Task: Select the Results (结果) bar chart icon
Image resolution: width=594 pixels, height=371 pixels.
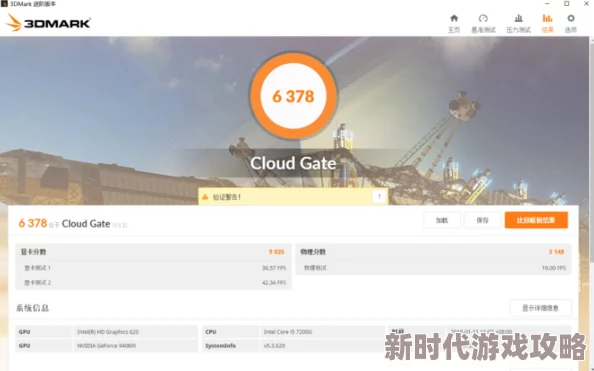Action: point(547,18)
